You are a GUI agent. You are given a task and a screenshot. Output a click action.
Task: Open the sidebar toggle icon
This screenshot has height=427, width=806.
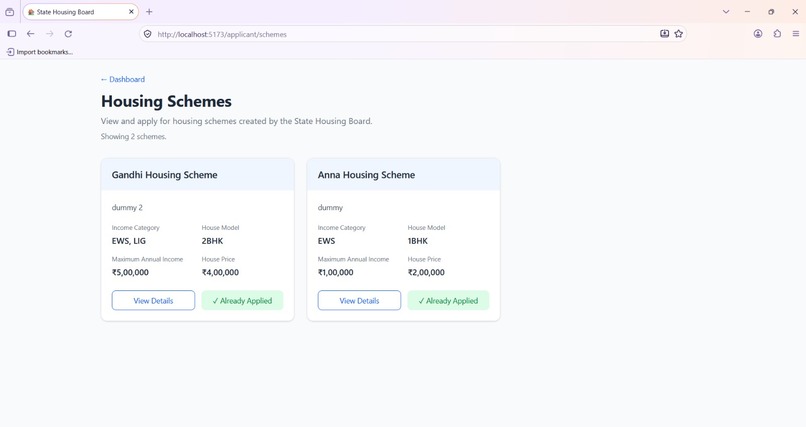(12, 34)
